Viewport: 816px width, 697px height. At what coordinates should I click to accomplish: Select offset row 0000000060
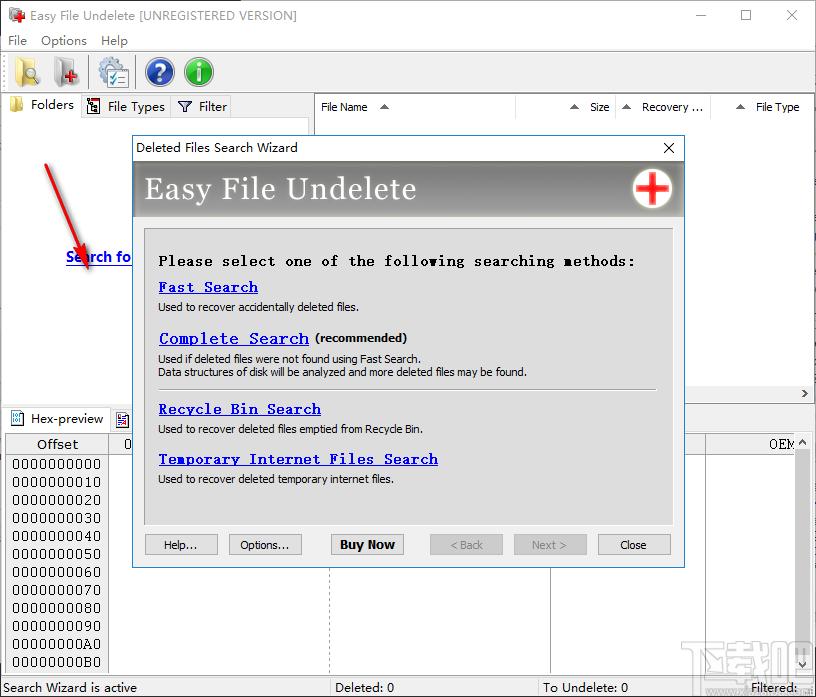coord(57,572)
